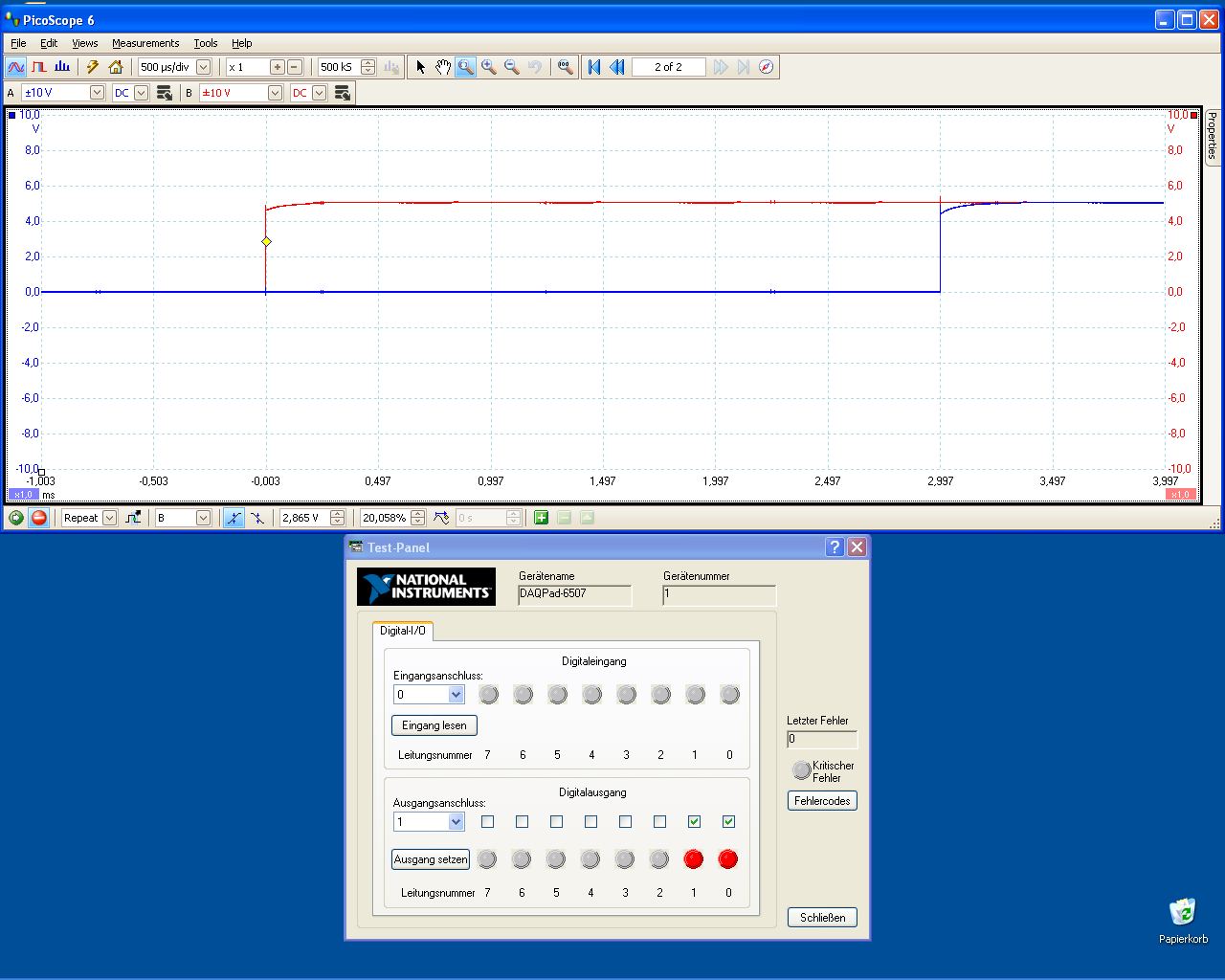The image size is (1225, 980).
Task: Go to previous waveform in buffer
Action: tap(617, 67)
